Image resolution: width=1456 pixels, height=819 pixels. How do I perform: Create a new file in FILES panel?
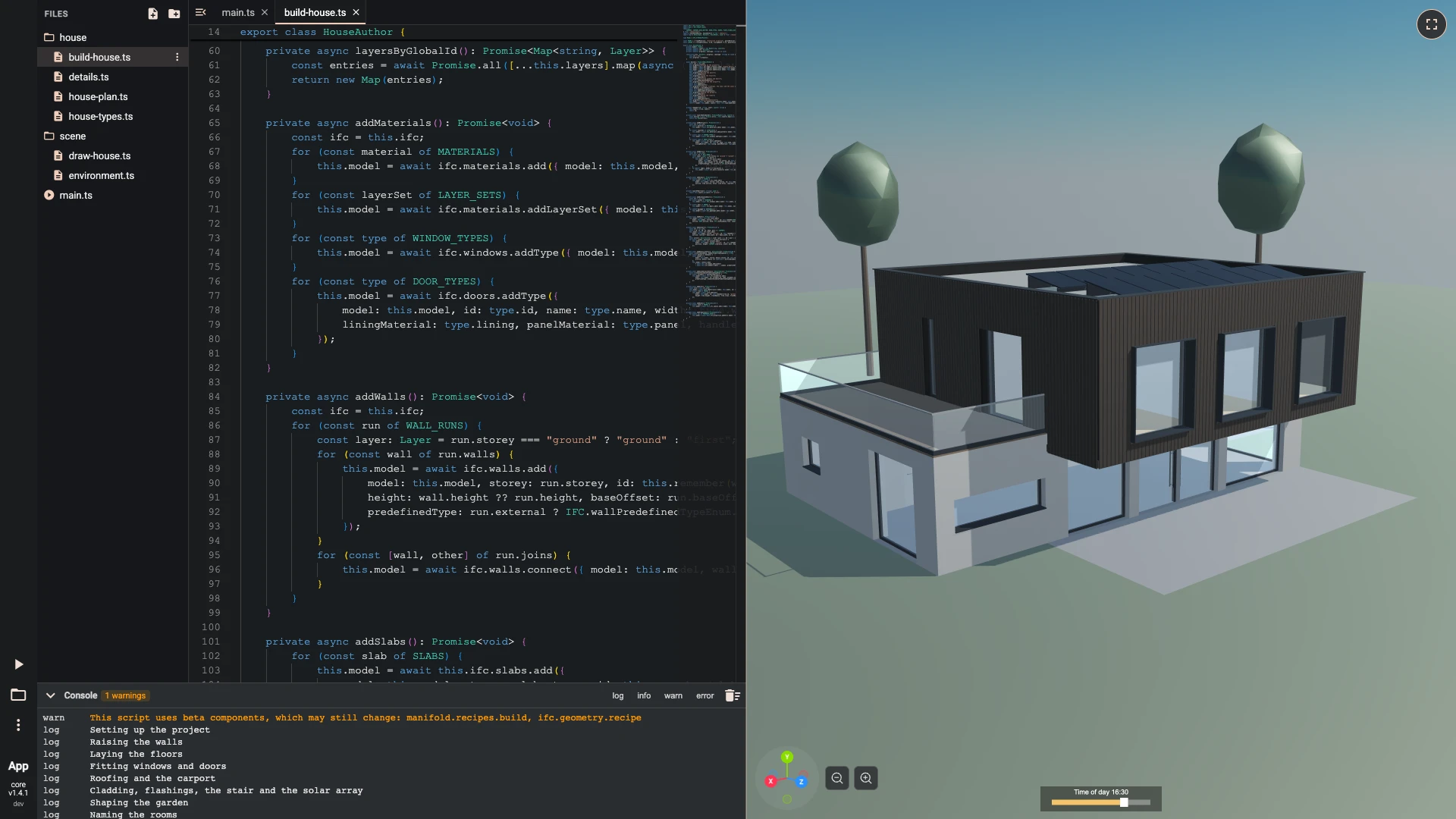tap(152, 14)
